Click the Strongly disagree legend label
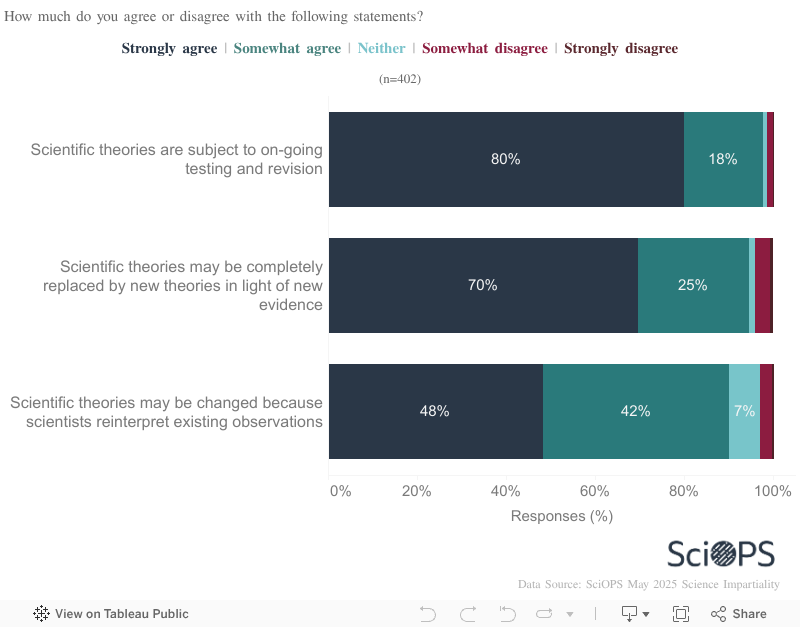Image resolution: width=800 pixels, height=627 pixels. coord(621,49)
